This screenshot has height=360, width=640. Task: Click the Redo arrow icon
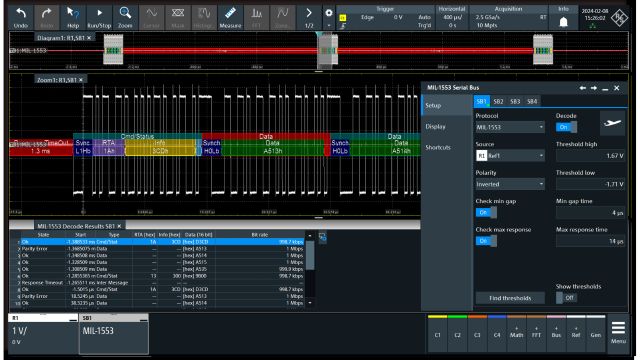pos(47,18)
